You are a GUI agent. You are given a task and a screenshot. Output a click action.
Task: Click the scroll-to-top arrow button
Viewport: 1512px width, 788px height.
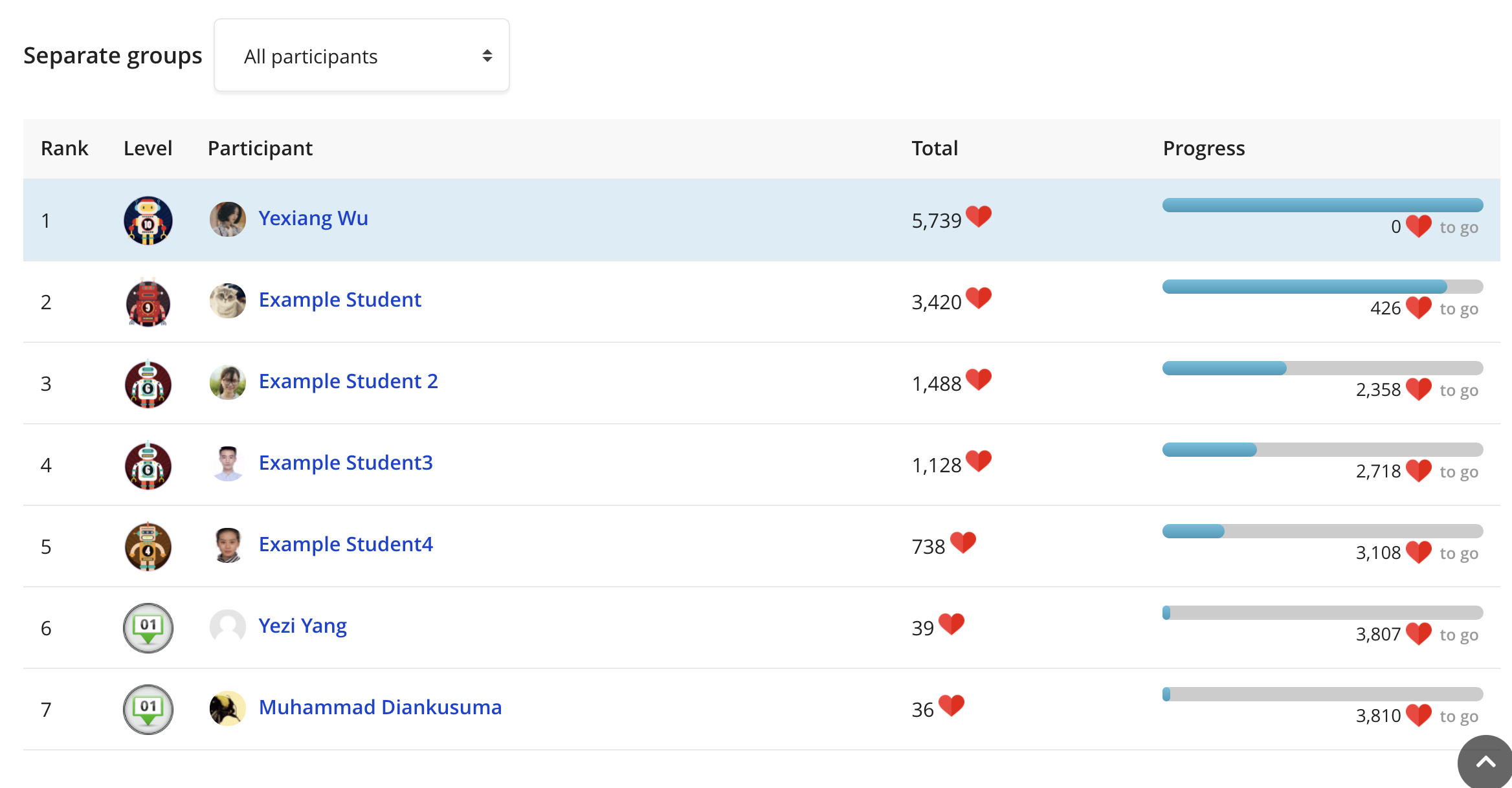pos(1485,762)
